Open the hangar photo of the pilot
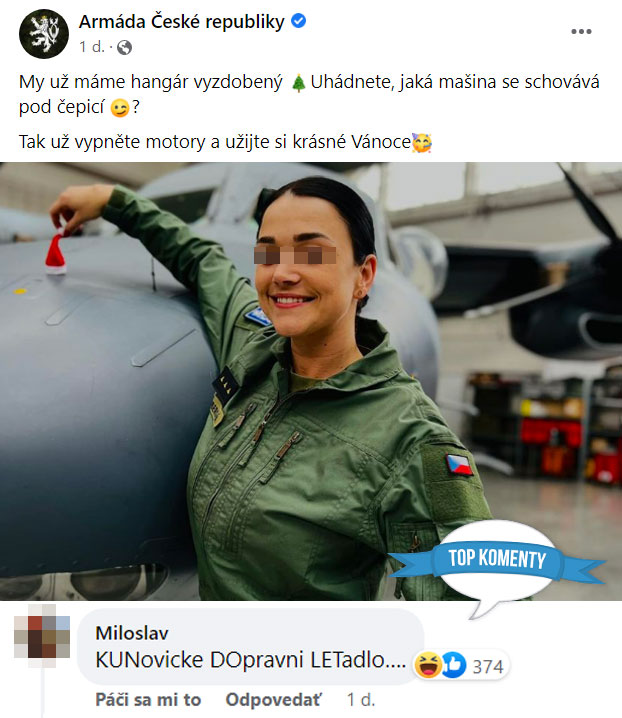The width and height of the screenshot is (622, 718). [x=311, y=381]
